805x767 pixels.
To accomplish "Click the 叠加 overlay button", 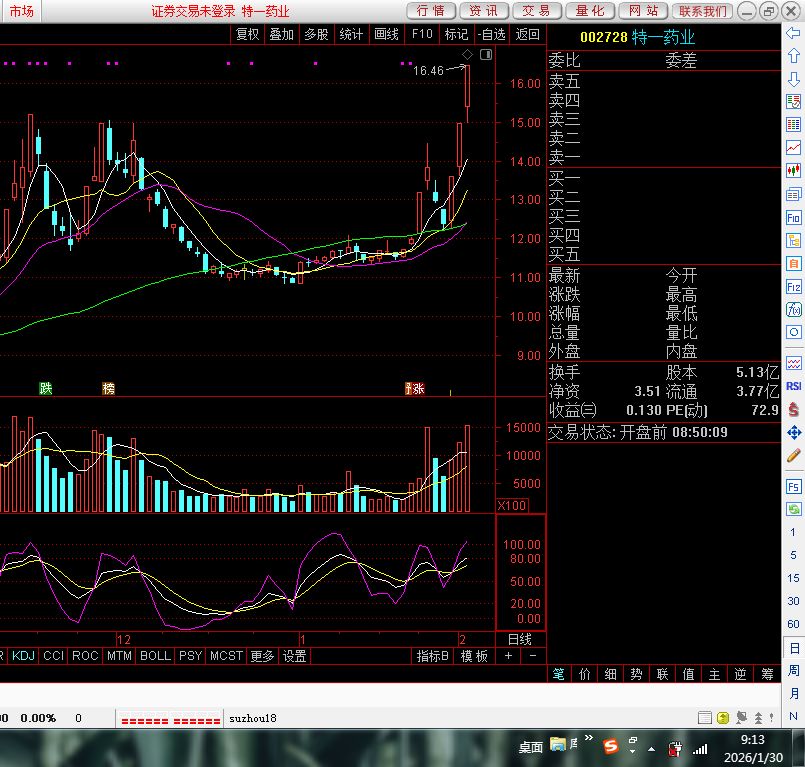I will click(281, 33).
